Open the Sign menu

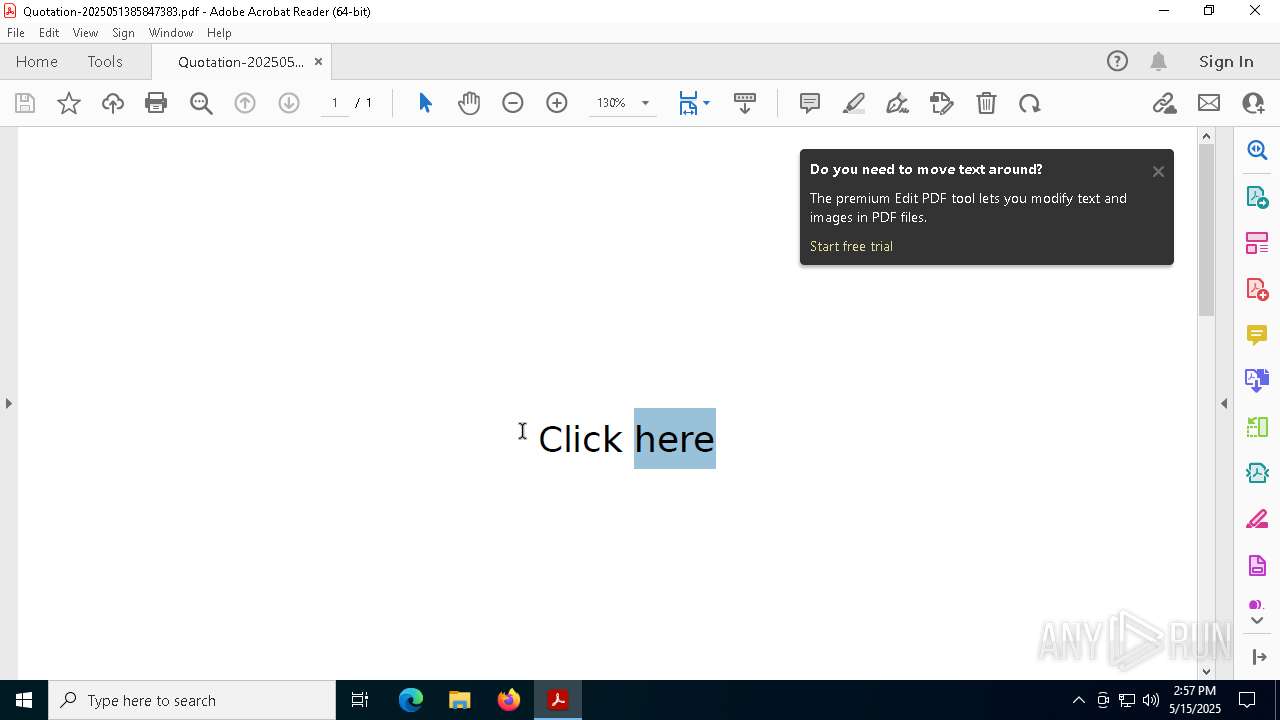coord(123,33)
